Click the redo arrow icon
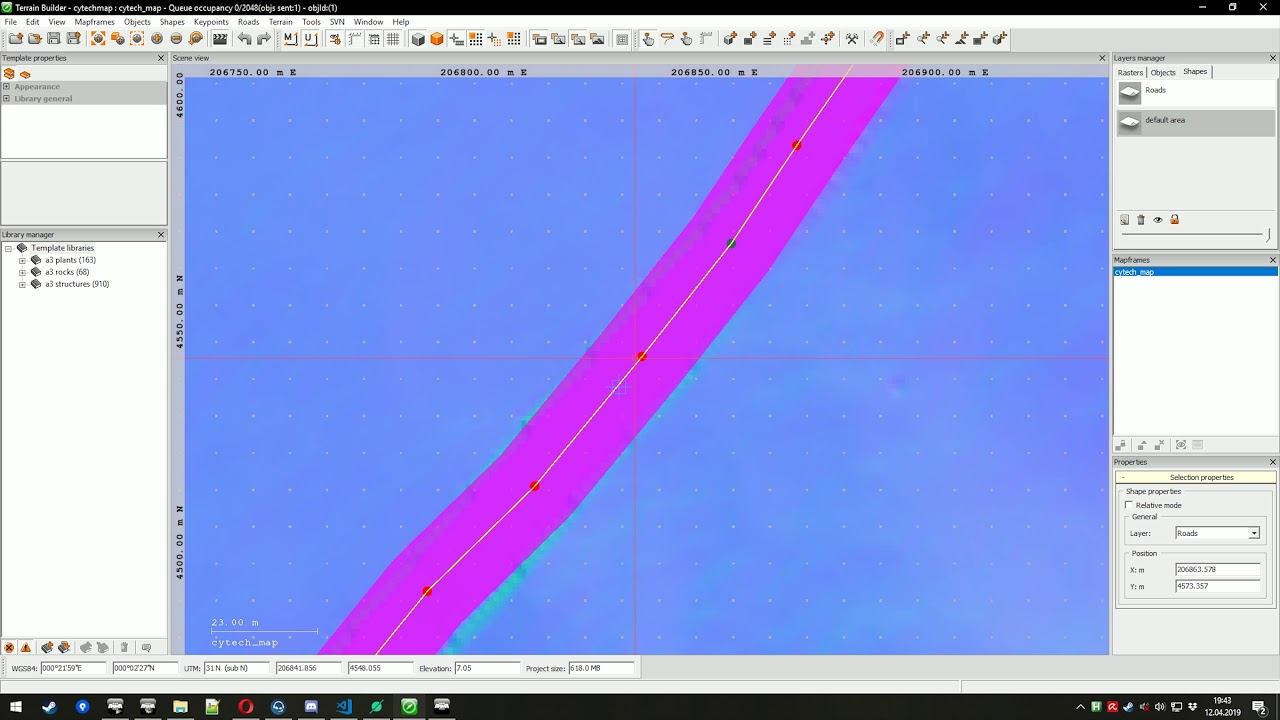 [x=264, y=39]
